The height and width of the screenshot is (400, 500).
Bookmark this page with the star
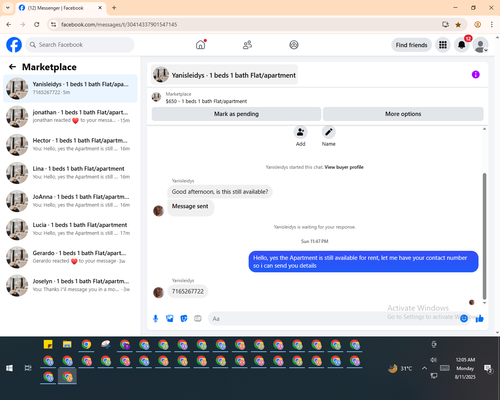click(x=458, y=24)
